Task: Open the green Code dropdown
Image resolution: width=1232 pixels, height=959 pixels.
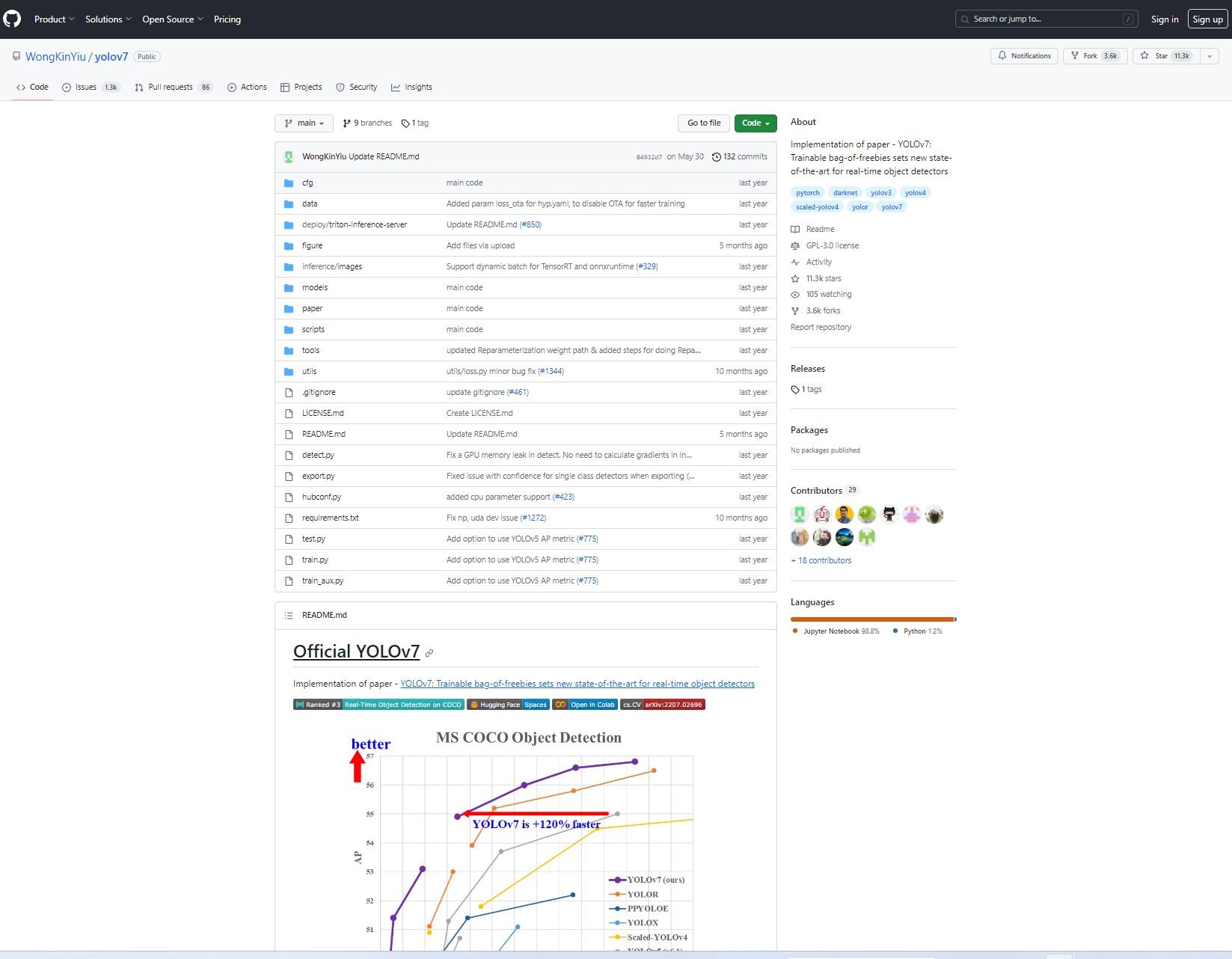Action: pos(756,123)
